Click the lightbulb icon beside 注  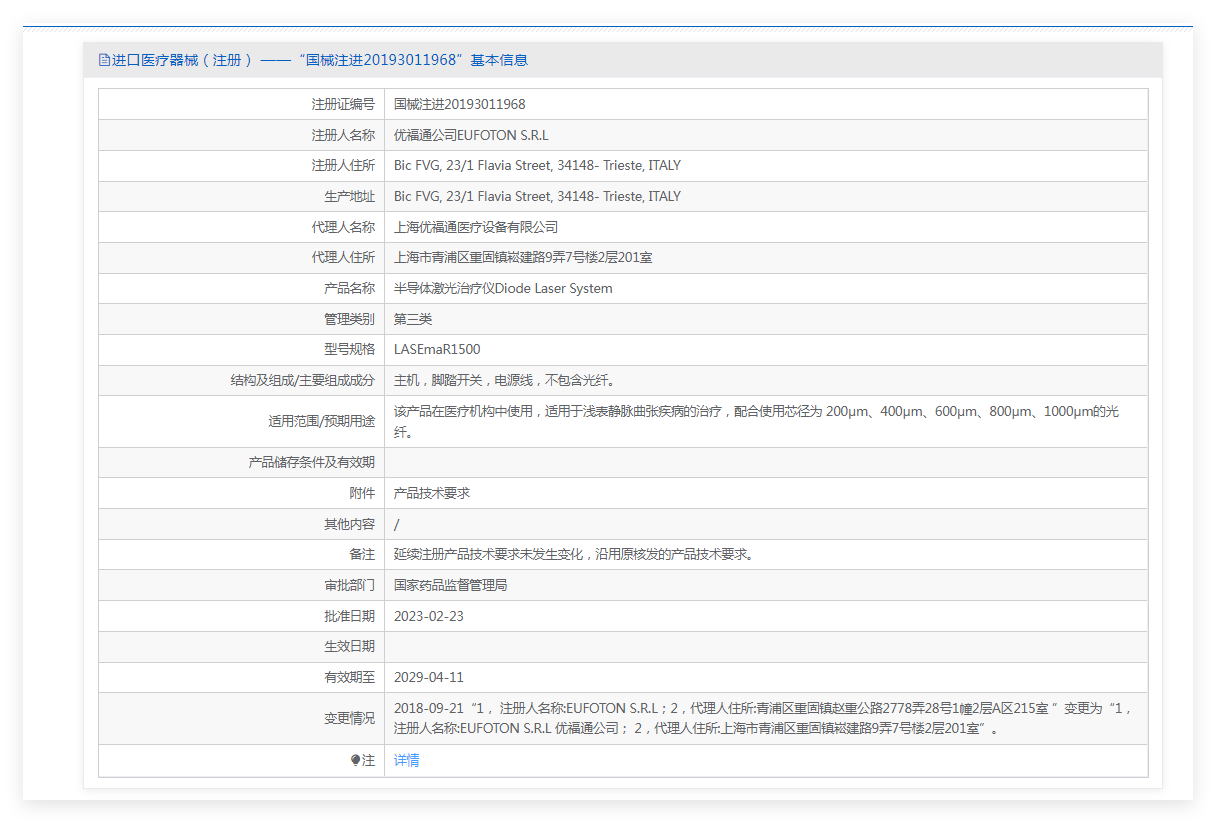pos(355,761)
